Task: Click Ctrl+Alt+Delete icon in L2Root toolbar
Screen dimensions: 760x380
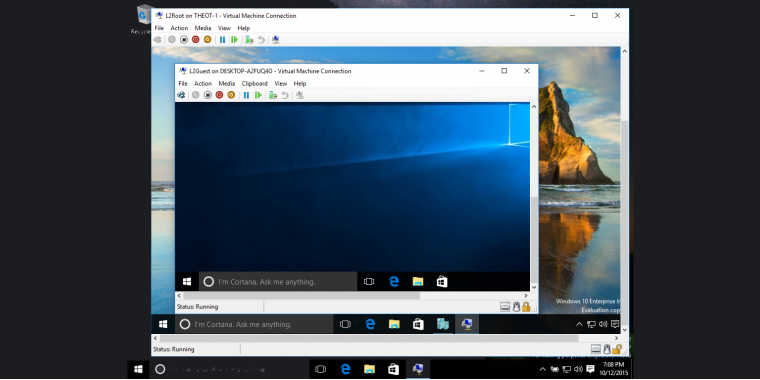Action: 158,40
